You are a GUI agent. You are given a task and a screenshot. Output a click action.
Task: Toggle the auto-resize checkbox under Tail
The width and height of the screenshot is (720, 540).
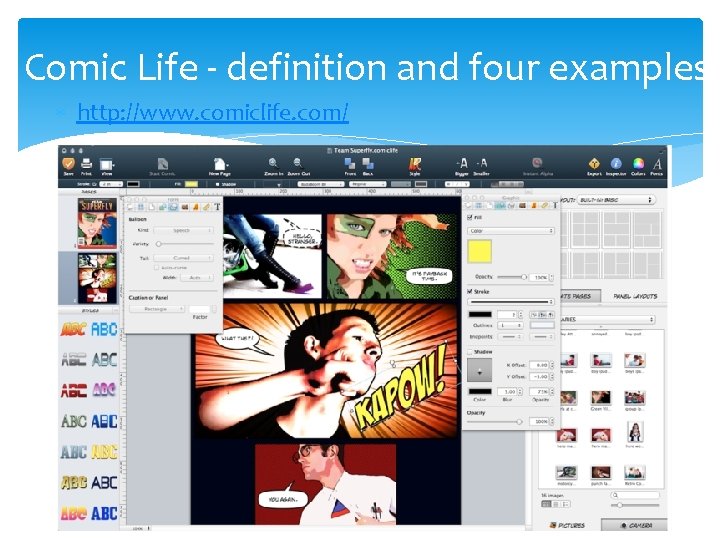156,267
